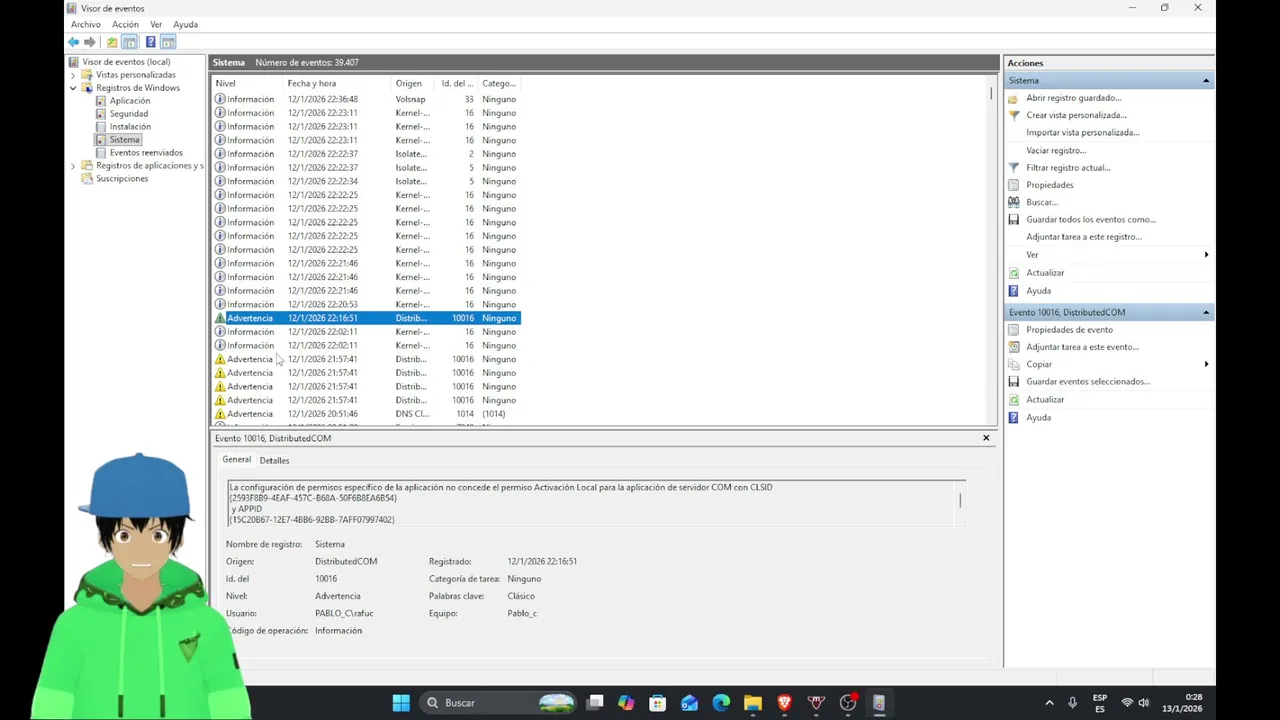Viewport: 1280px width, 720px height.
Task: Select the 12/1/2026 22:20:53 Kernel event row
Action: pos(366,304)
